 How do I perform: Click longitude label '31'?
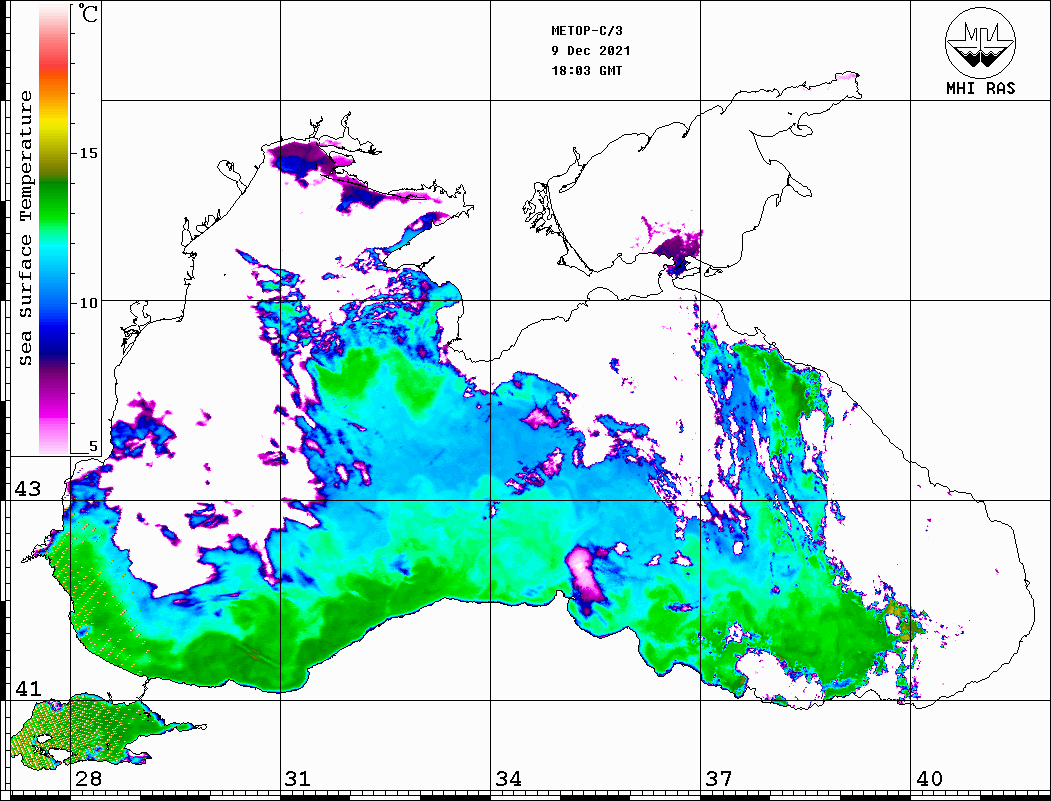pyautogui.click(x=298, y=779)
